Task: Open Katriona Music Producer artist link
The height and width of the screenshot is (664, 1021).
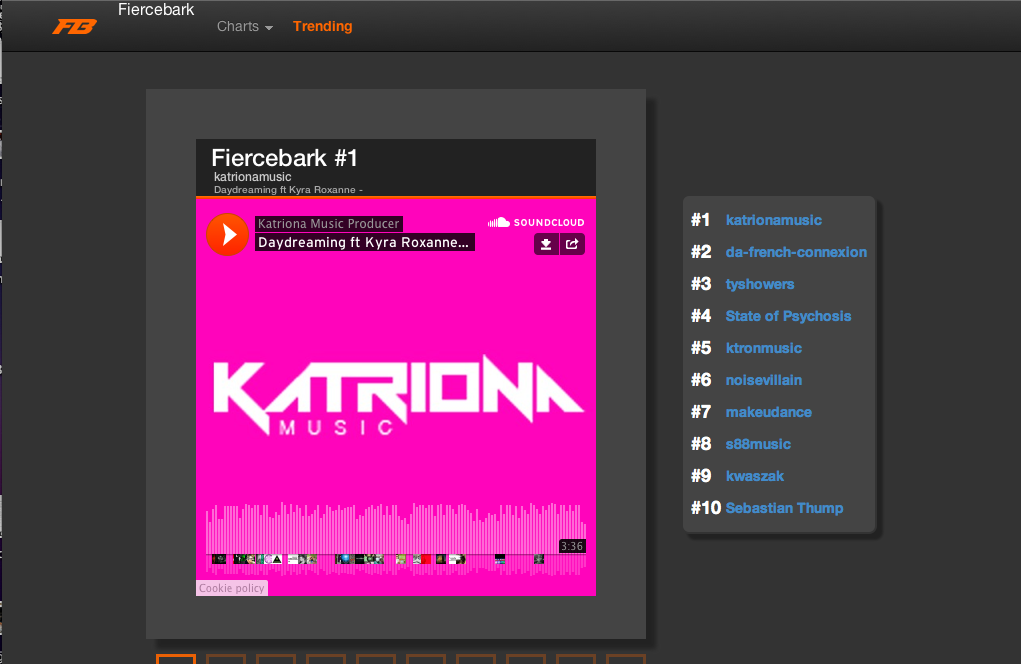Action: [328, 224]
